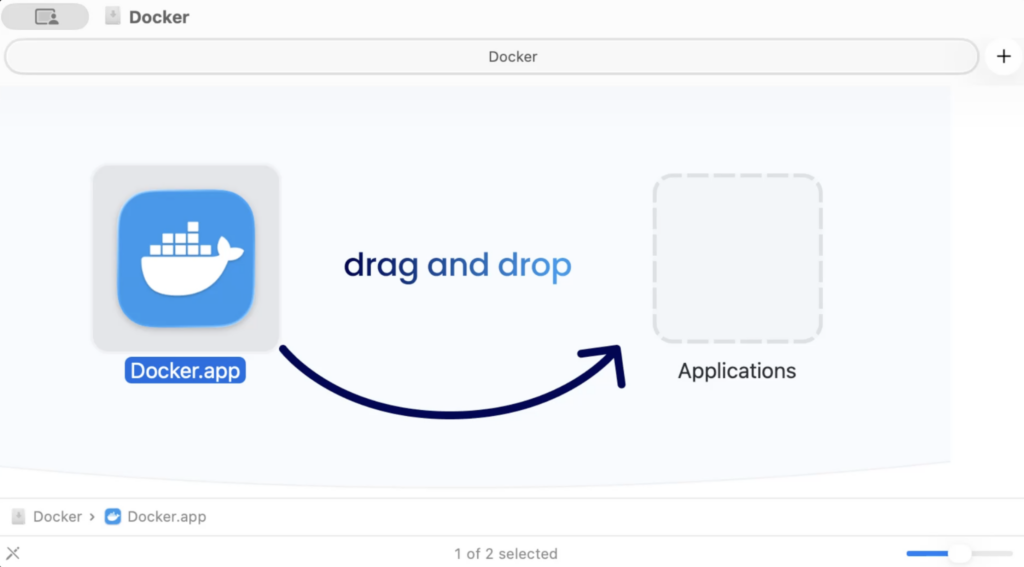Viewport: 1024px width, 567px height.
Task: Open the Applications folder shortcut
Action: point(737,258)
